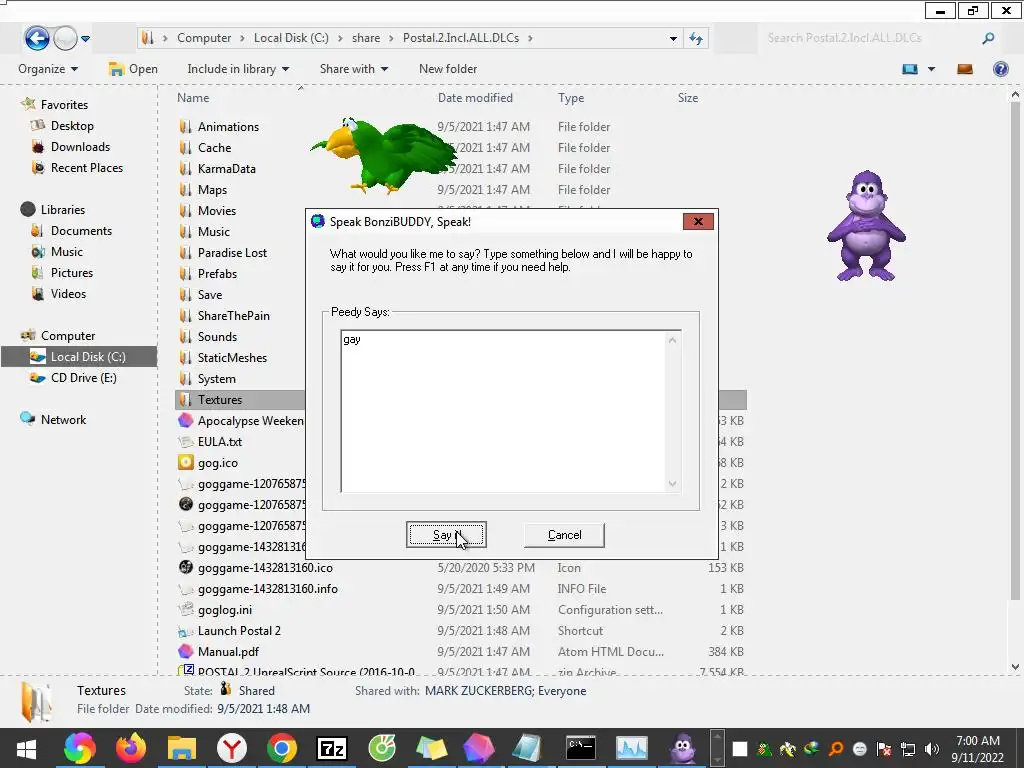Select the StaticMeshes folder
This screenshot has width=1024, height=768.
pyautogui.click(x=232, y=358)
